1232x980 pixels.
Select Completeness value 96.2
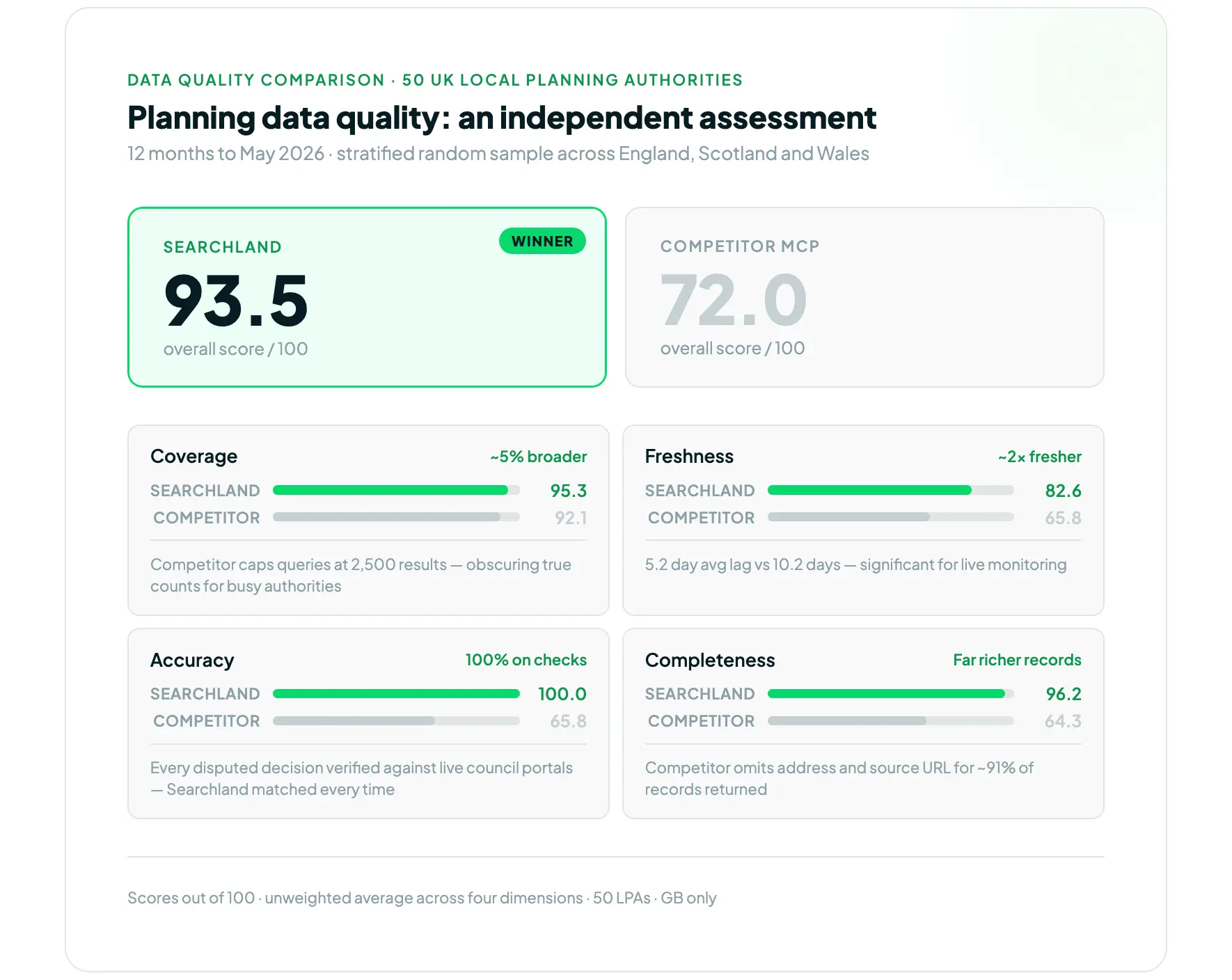[x=1064, y=694]
